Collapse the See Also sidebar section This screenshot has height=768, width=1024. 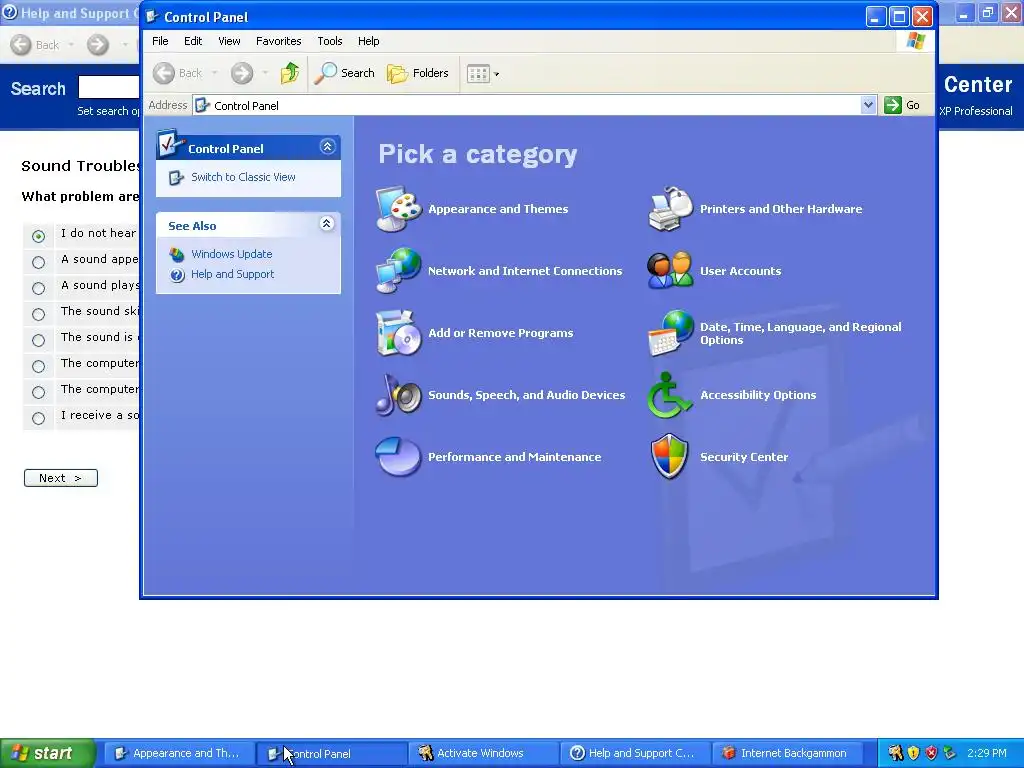click(x=327, y=224)
